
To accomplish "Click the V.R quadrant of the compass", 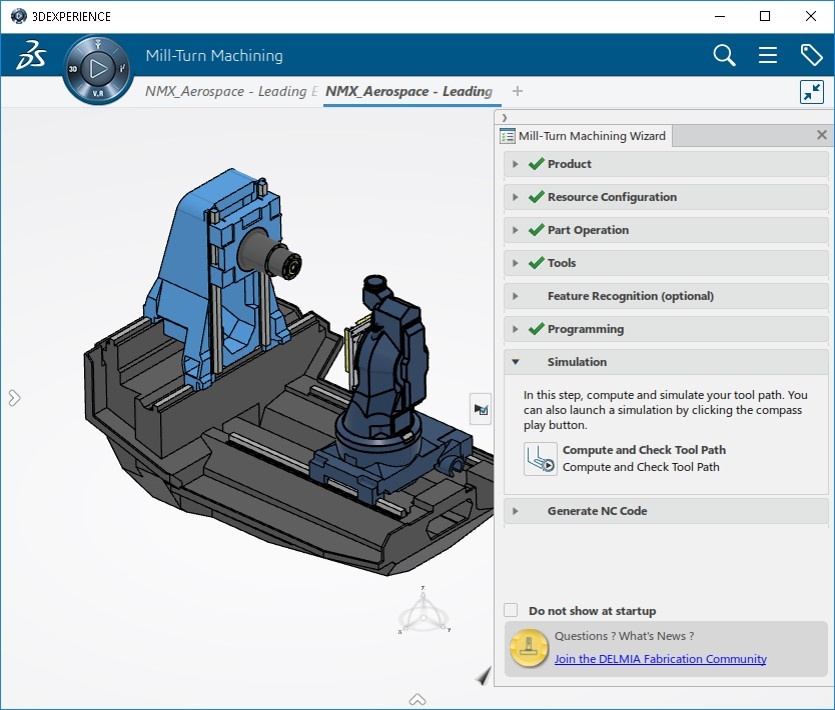I will (x=98, y=94).
